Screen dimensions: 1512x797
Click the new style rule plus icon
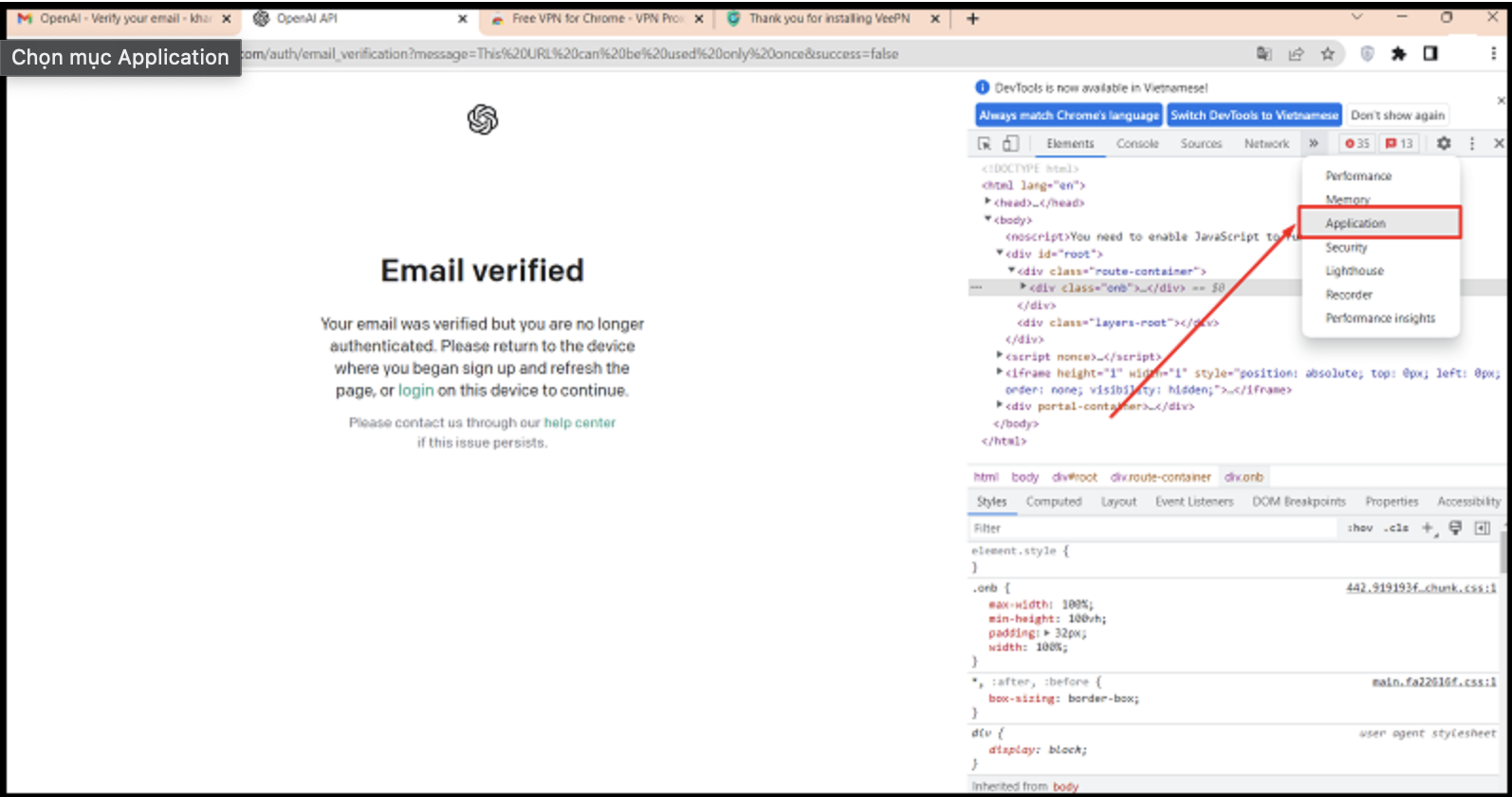[x=1428, y=528]
